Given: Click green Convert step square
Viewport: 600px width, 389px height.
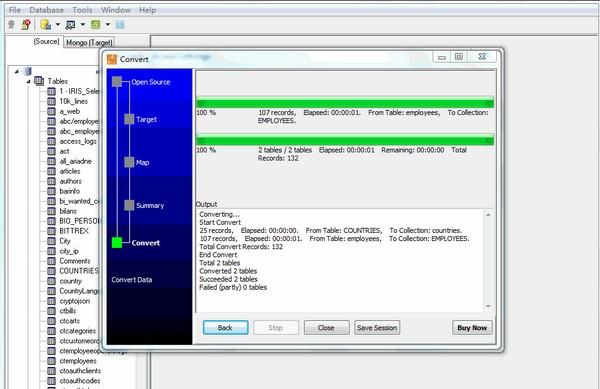Looking at the screenshot, I should coord(117,243).
